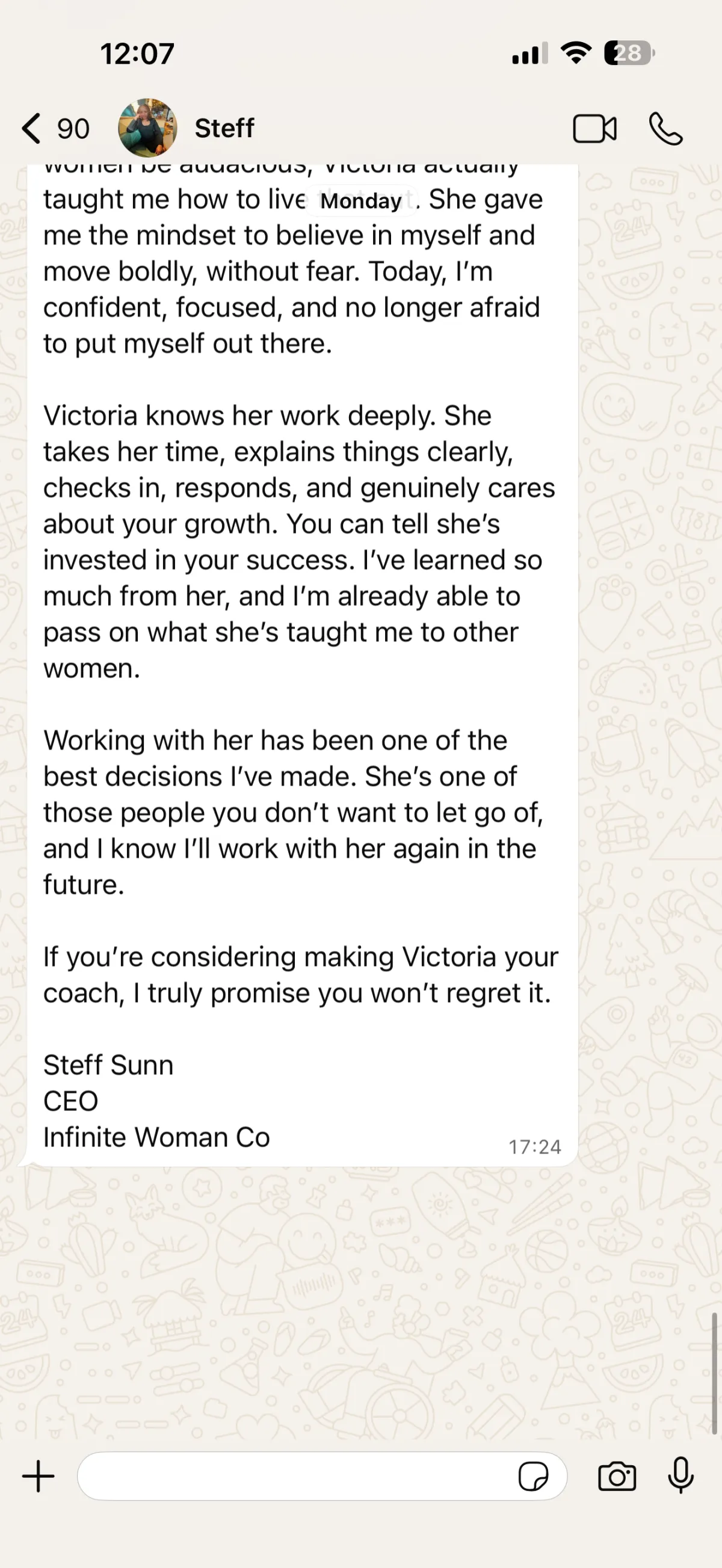
Task: Tap the 12:07 clock in status bar
Action: (137, 54)
